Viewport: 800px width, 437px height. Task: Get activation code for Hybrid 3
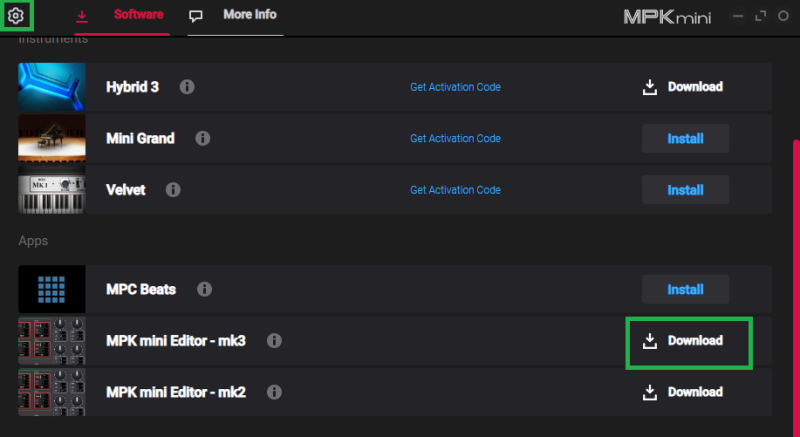[x=455, y=87]
